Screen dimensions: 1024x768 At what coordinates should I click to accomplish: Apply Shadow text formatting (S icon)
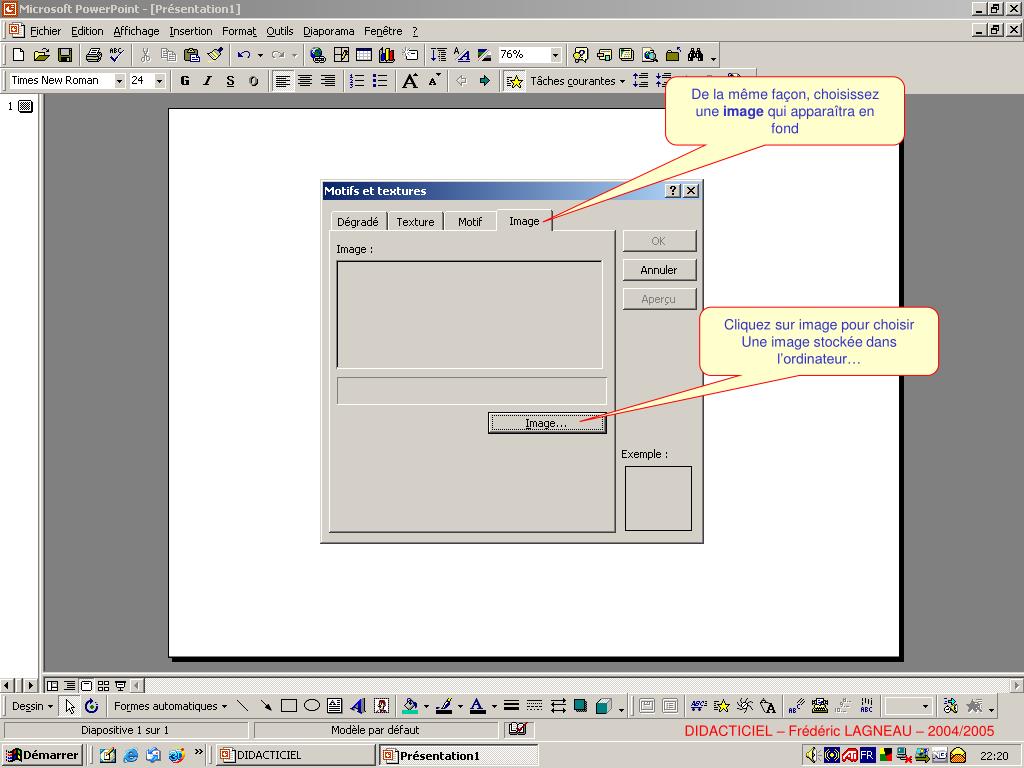(253, 81)
